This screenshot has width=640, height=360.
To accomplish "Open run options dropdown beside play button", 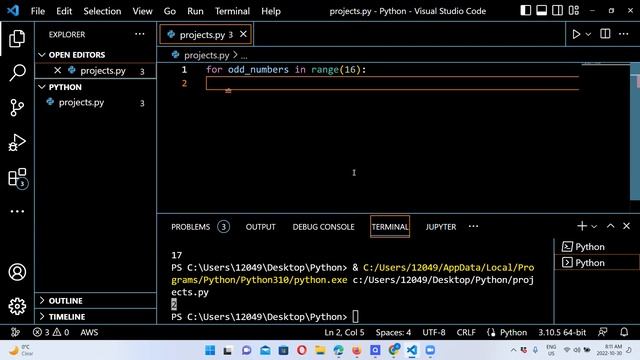I will 588,34.
